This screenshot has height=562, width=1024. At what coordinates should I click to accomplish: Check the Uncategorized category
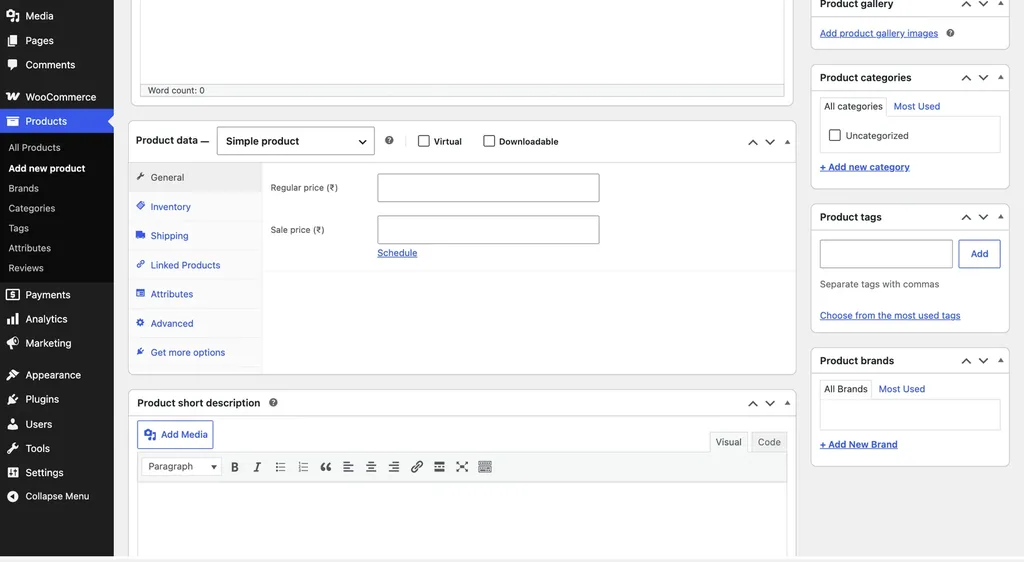(835, 135)
